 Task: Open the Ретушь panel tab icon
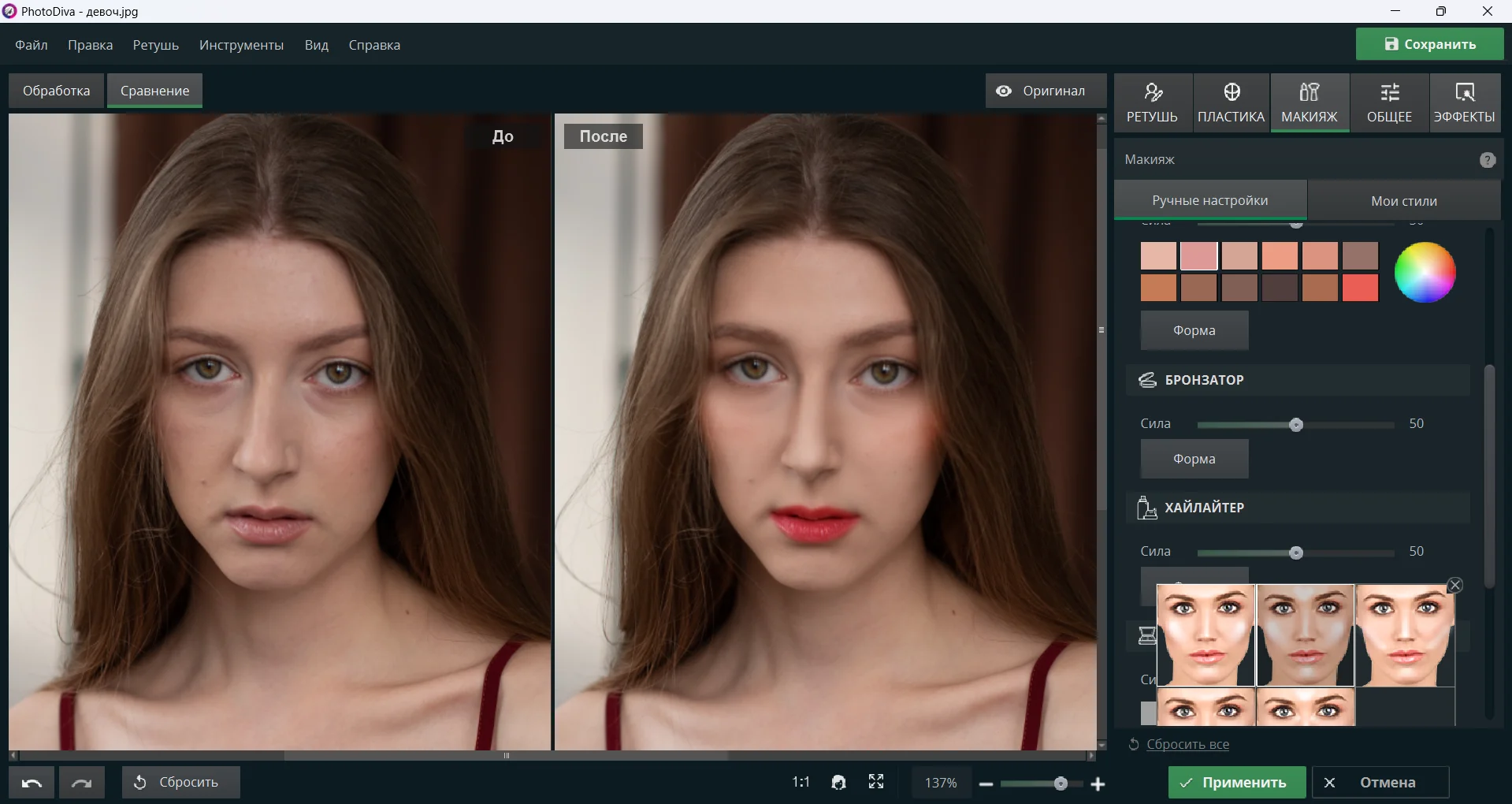coord(1153,92)
